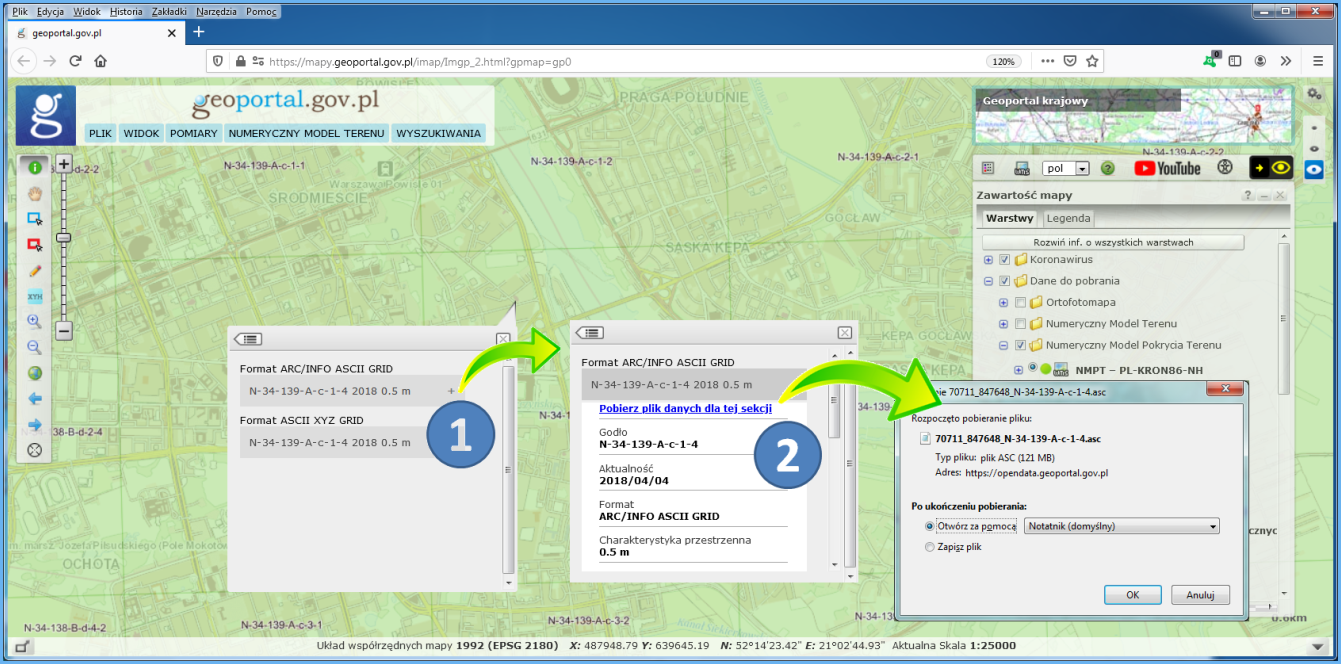Click the blue eye accessibility icon
Screen dimensions: 1341x664
coord(1315,169)
